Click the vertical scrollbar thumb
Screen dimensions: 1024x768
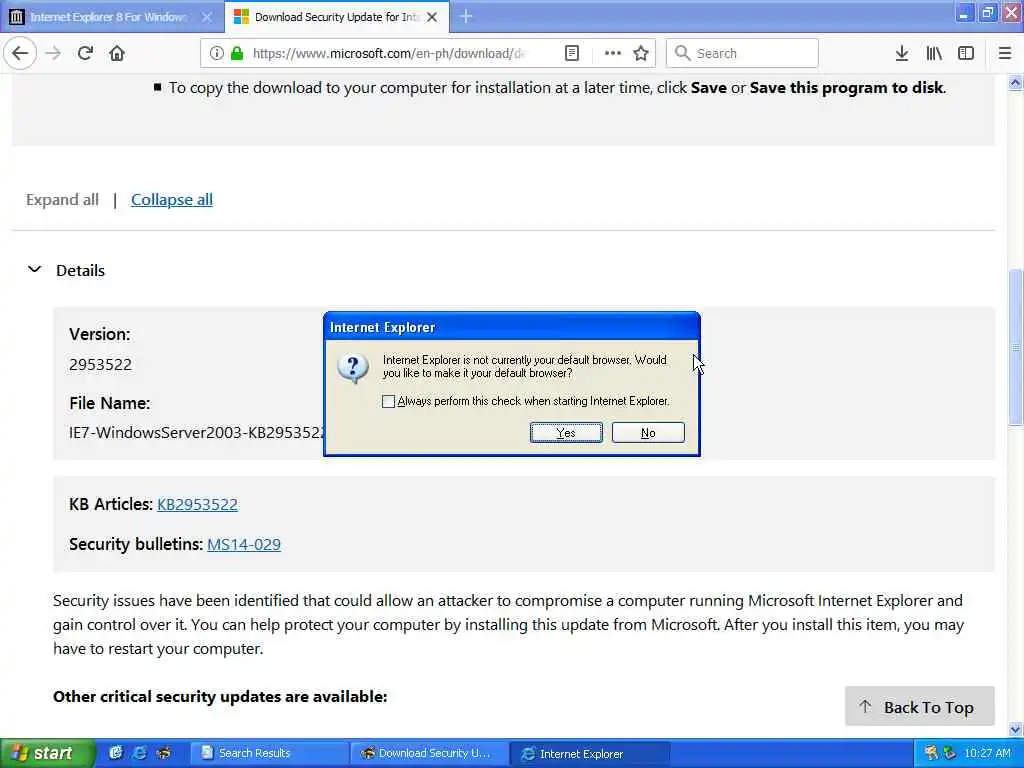point(1016,347)
